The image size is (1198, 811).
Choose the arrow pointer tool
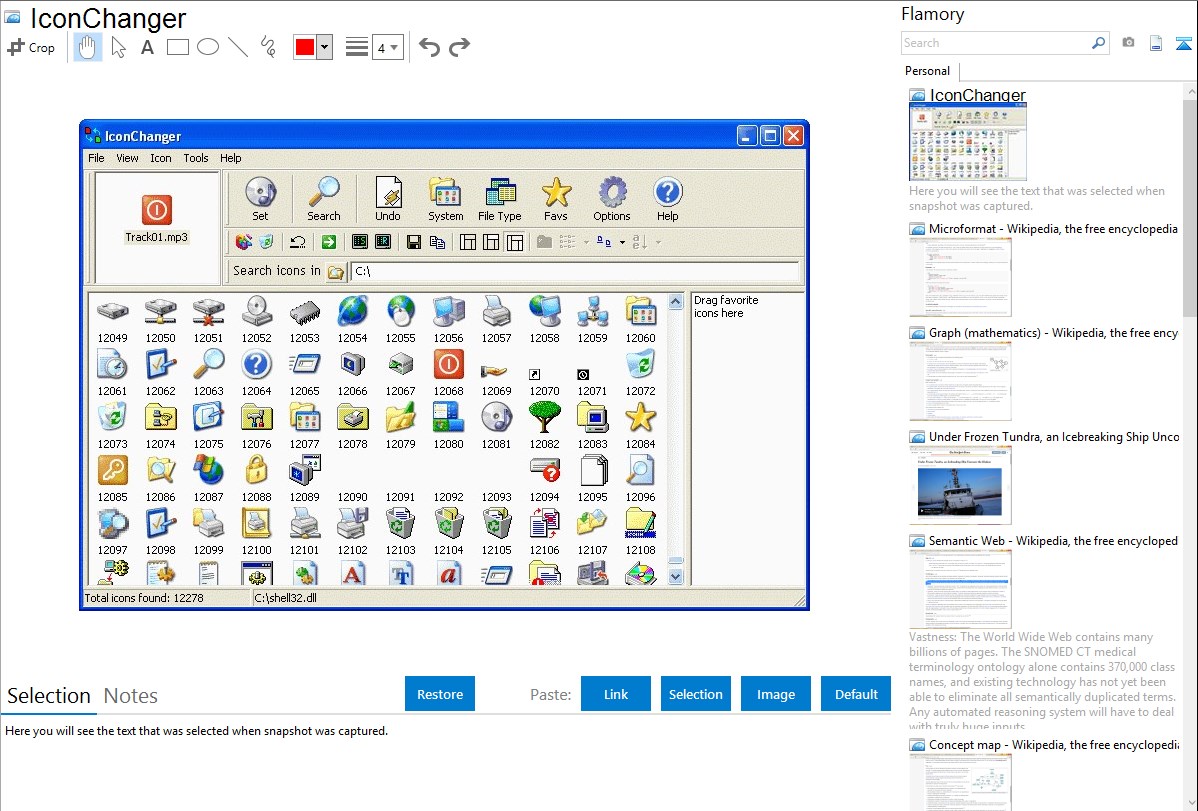[118, 47]
